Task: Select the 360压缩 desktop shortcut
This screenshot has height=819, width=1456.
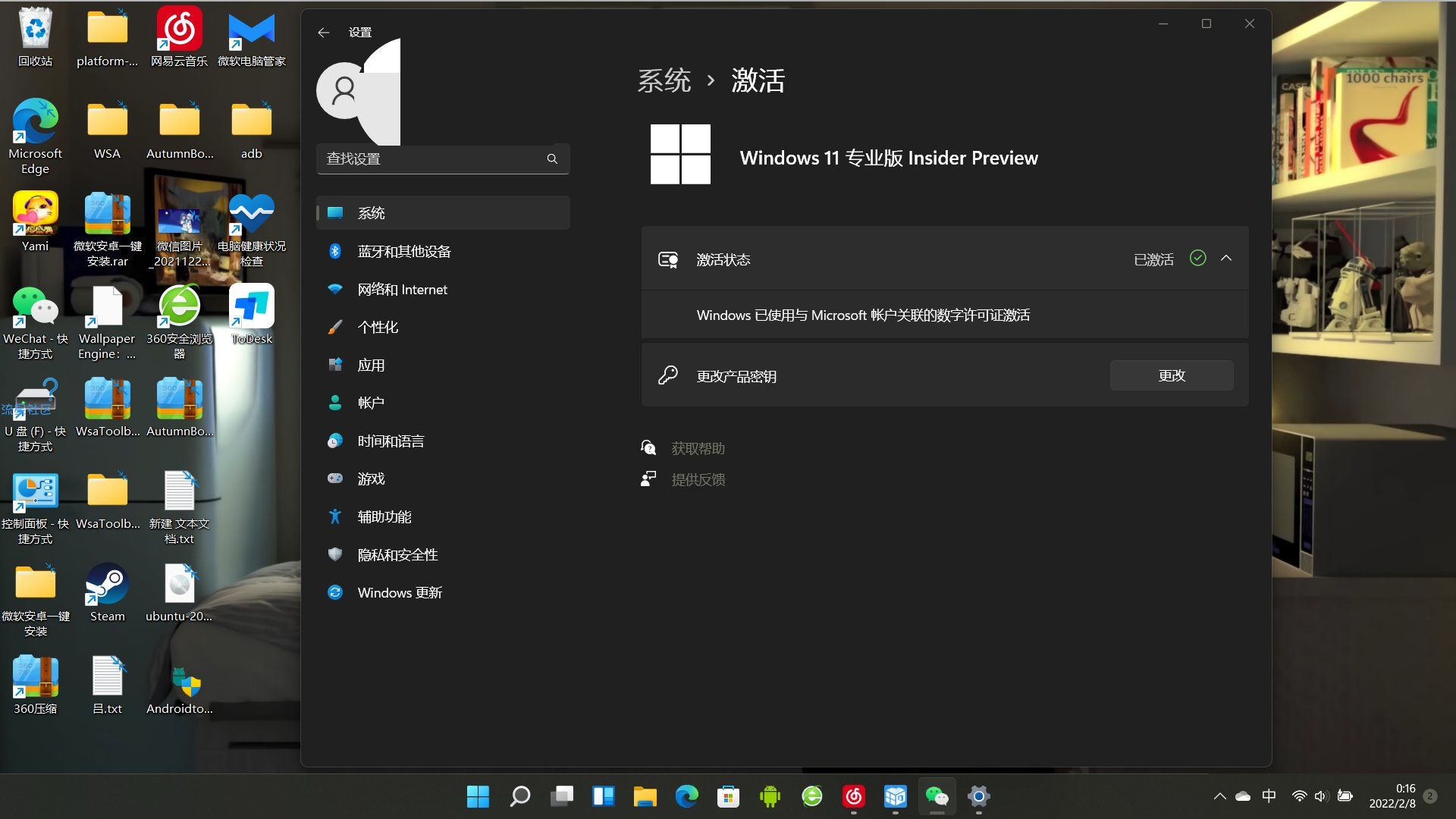Action: point(36,684)
